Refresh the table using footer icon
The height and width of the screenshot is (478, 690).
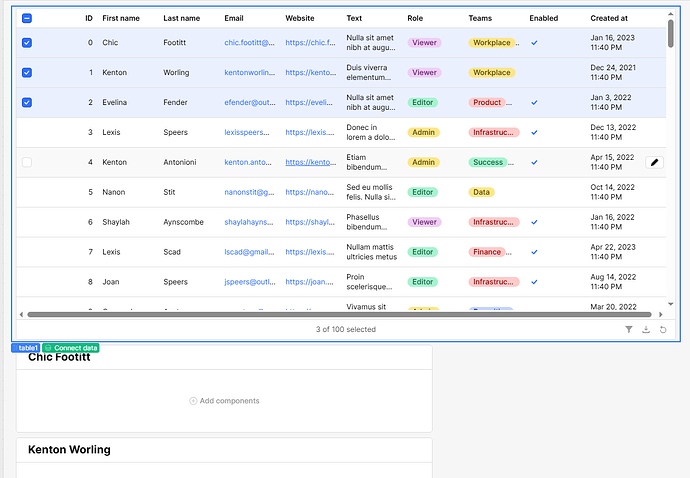click(663, 329)
